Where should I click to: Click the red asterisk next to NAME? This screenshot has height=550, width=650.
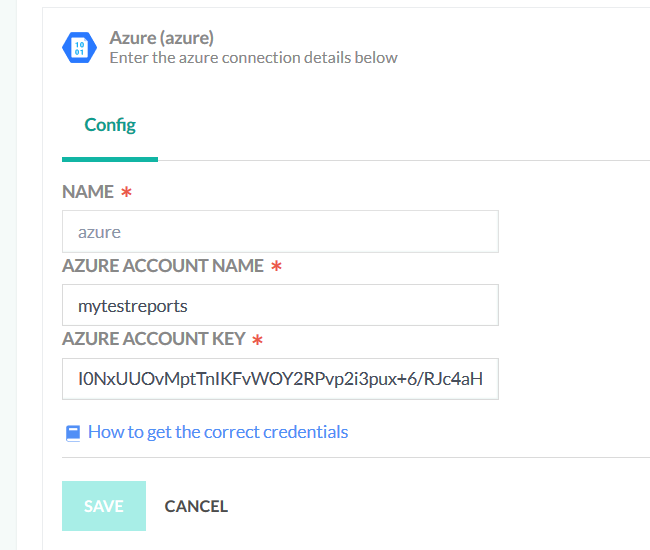coord(126,192)
